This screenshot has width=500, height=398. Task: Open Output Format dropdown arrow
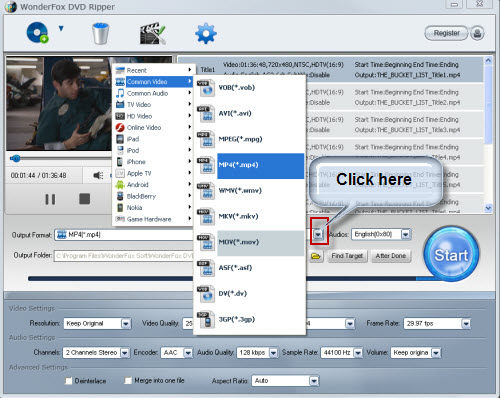318,234
